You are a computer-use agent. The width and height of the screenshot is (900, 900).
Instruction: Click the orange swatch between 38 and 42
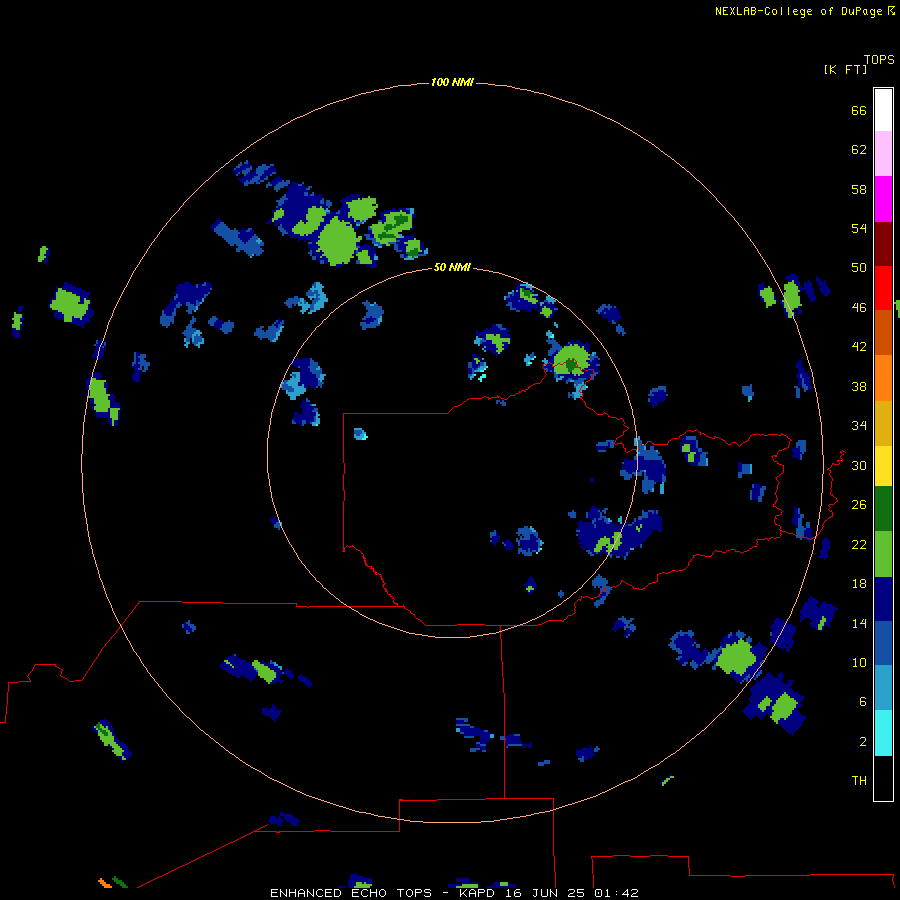(x=883, y=378)
